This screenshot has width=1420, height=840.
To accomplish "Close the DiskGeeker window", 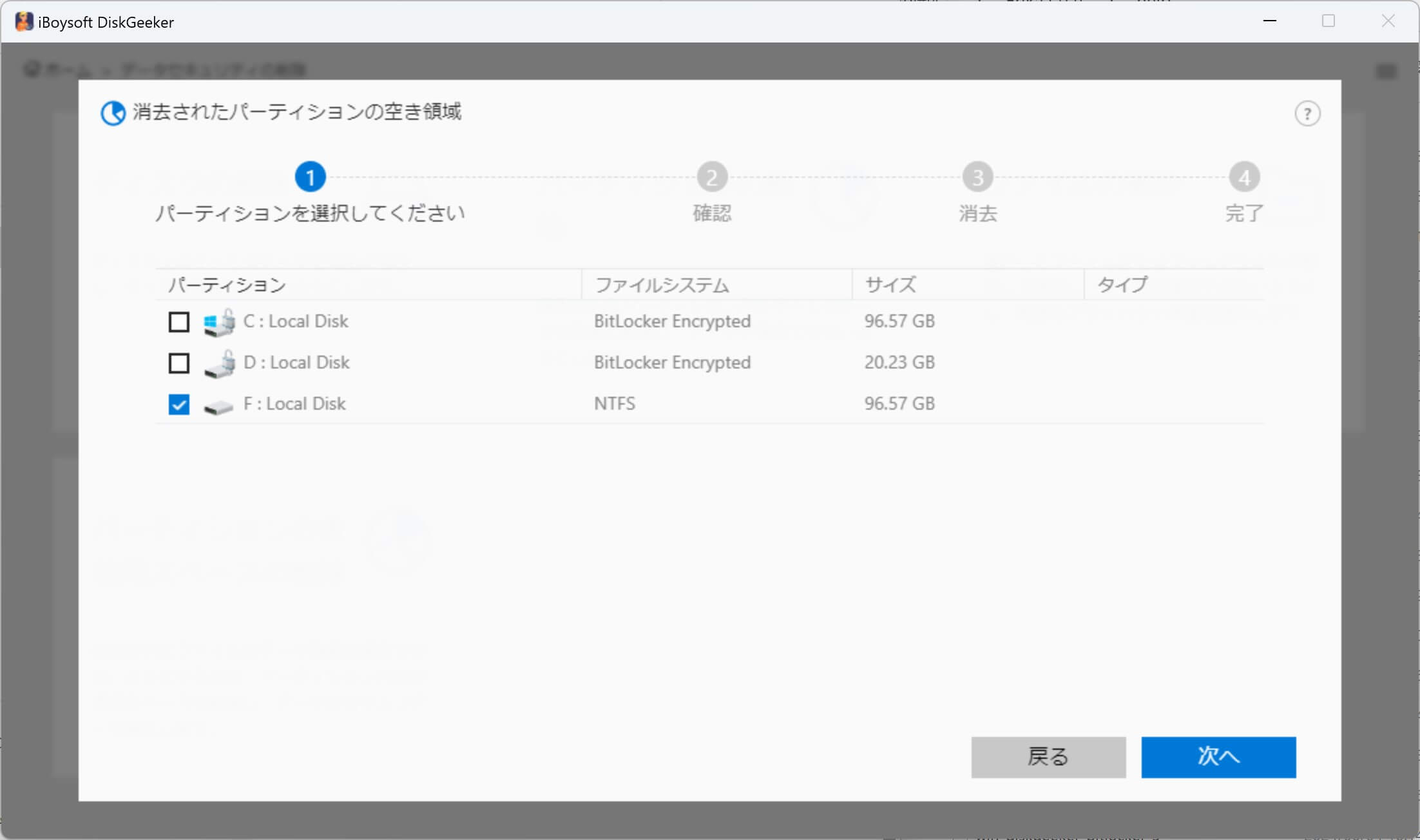I will click(1388, 21).
